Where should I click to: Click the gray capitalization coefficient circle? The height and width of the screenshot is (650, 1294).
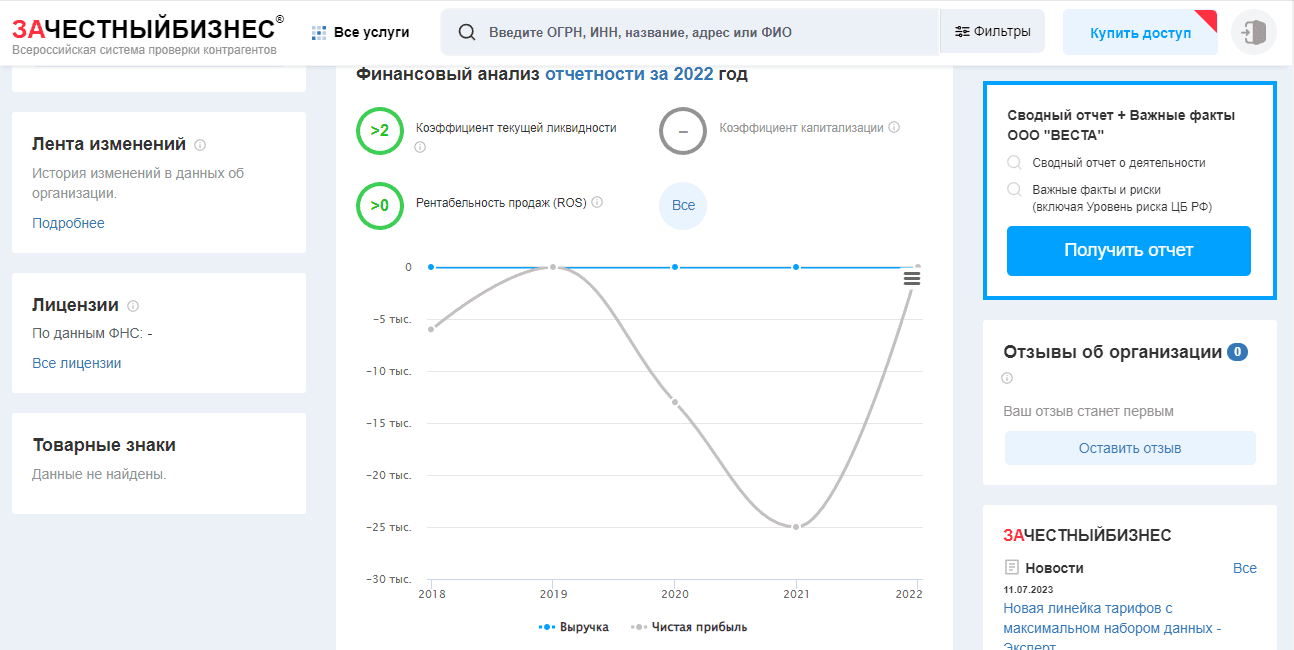coord(682,129)
